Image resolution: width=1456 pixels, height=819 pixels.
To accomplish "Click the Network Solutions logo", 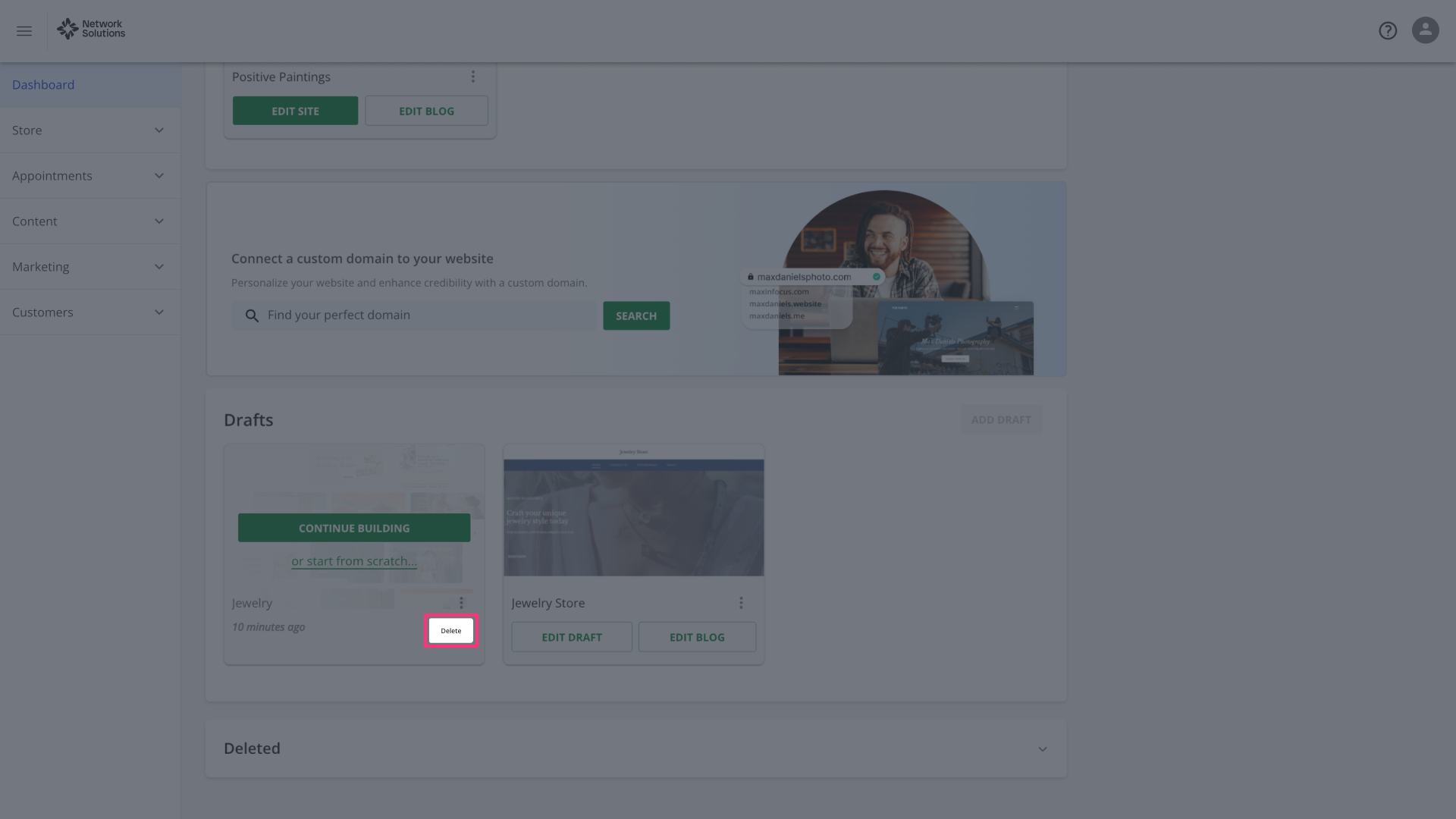I will point(91,30).
